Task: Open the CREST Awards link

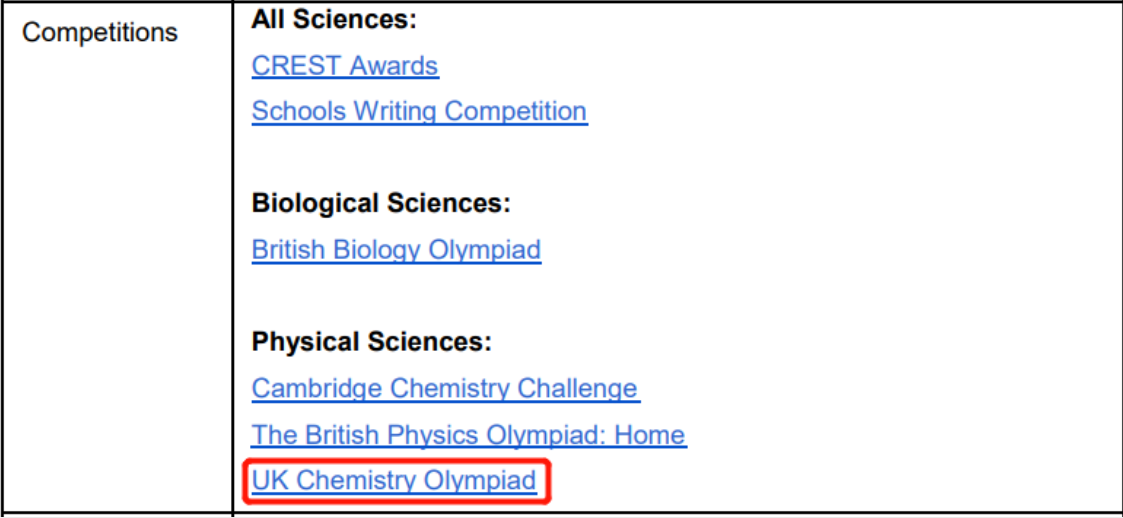Action: (x=345, y=66)
